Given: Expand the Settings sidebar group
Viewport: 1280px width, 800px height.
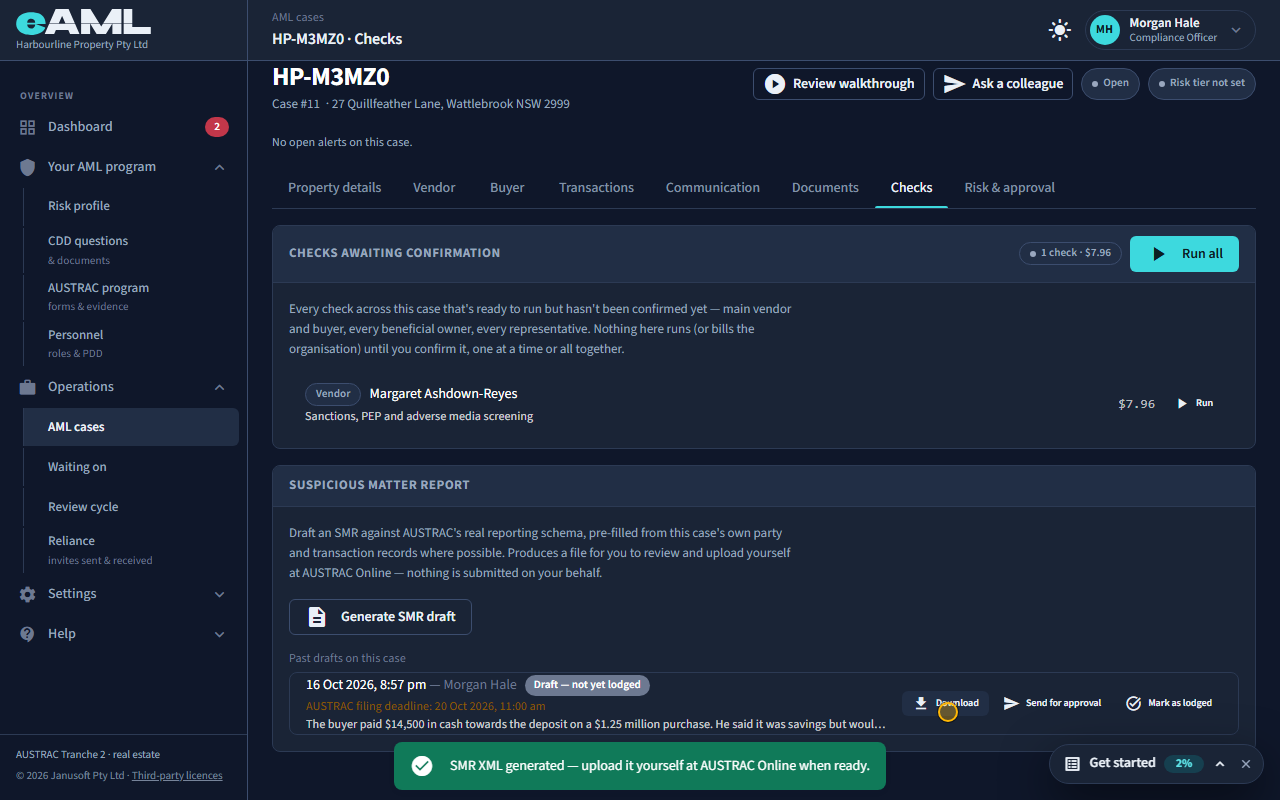Looking at the screenshot, I should [x=220, y=594].
